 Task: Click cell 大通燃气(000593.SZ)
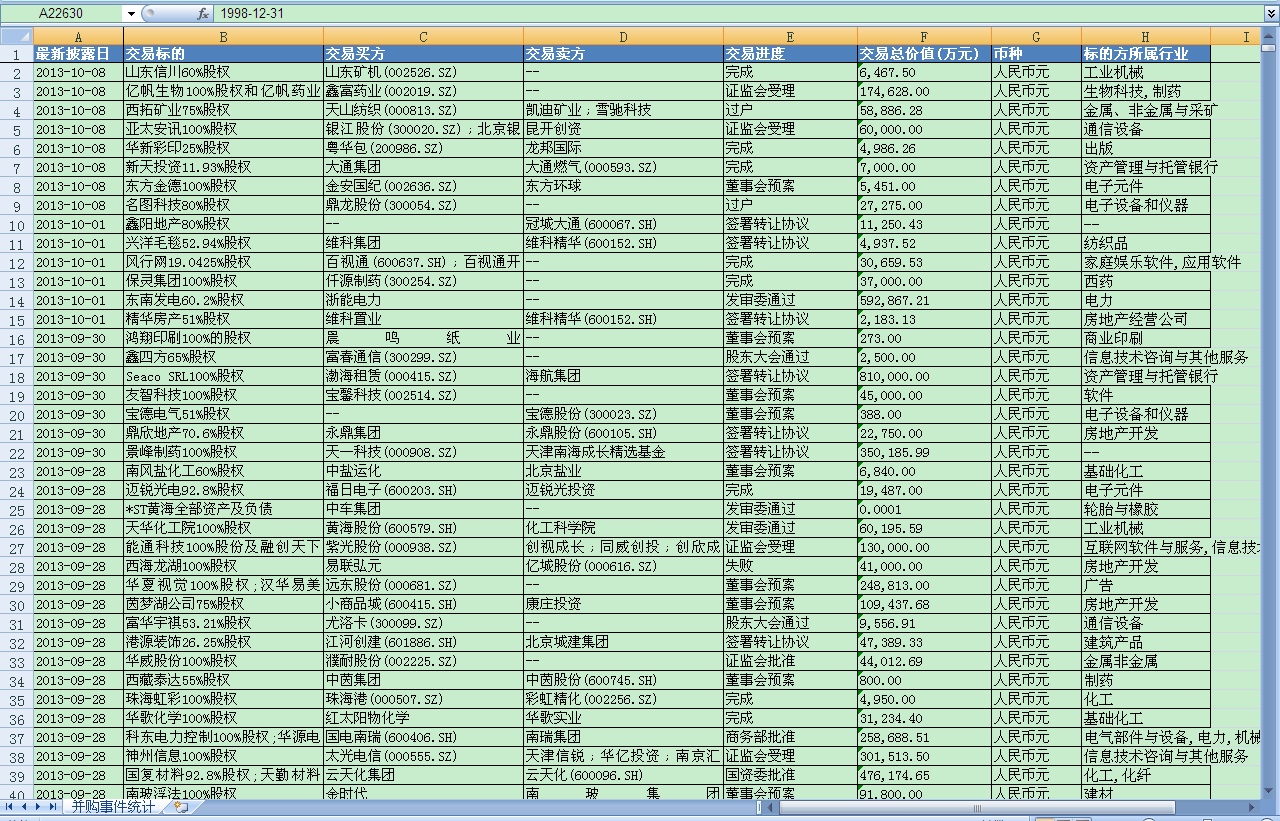[x=623, y=168]
